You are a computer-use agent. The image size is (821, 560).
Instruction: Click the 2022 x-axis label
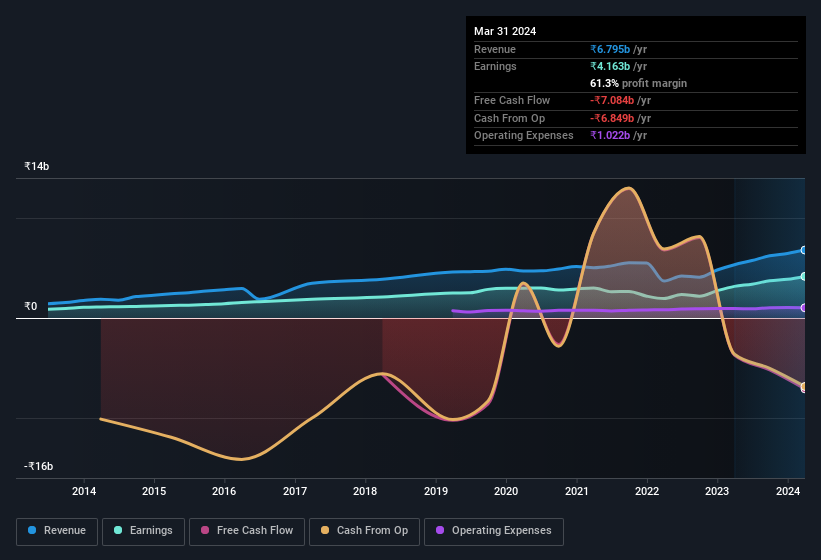click(x=647, y=491)
